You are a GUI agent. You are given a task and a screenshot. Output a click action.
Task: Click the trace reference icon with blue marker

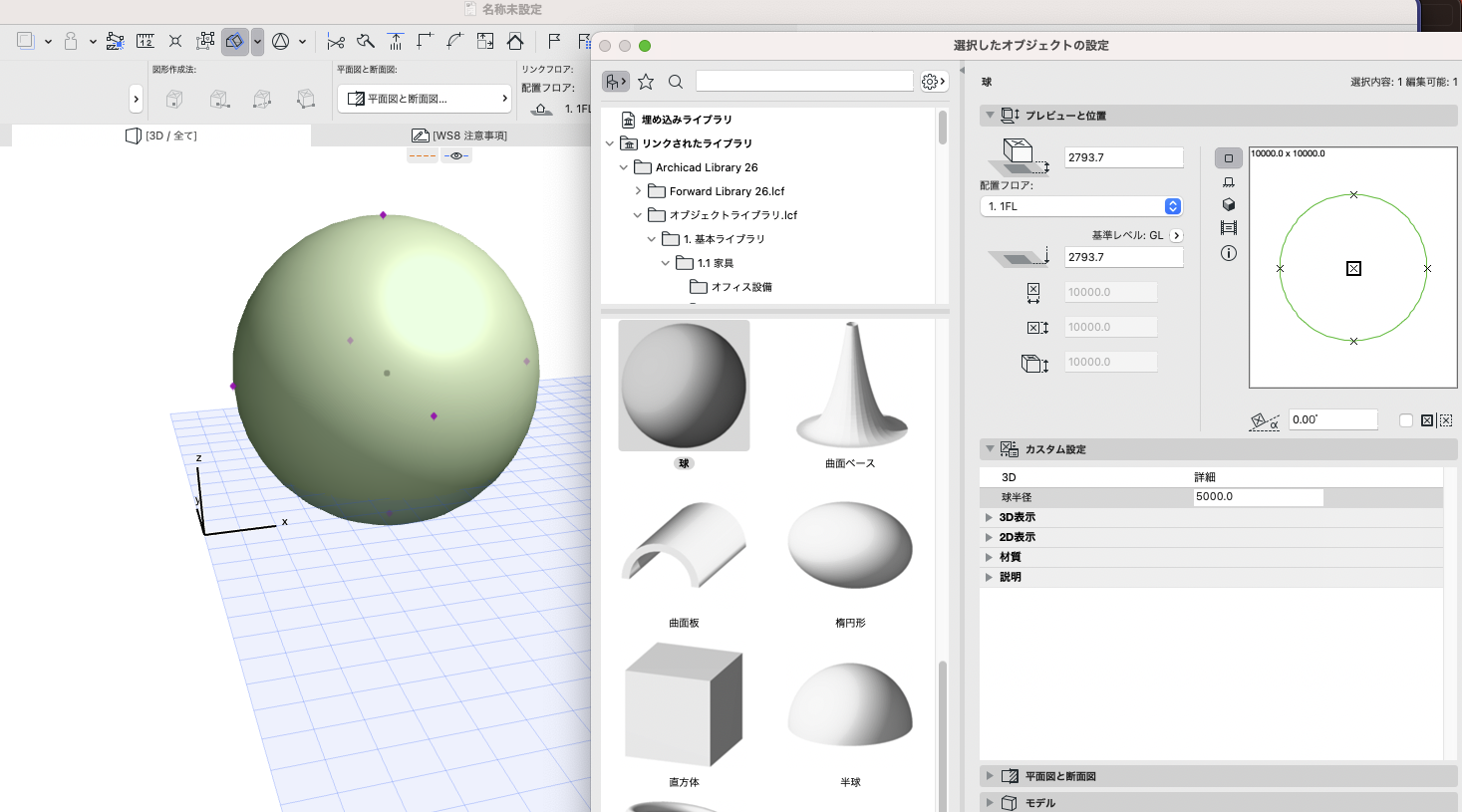pos(115,41)
